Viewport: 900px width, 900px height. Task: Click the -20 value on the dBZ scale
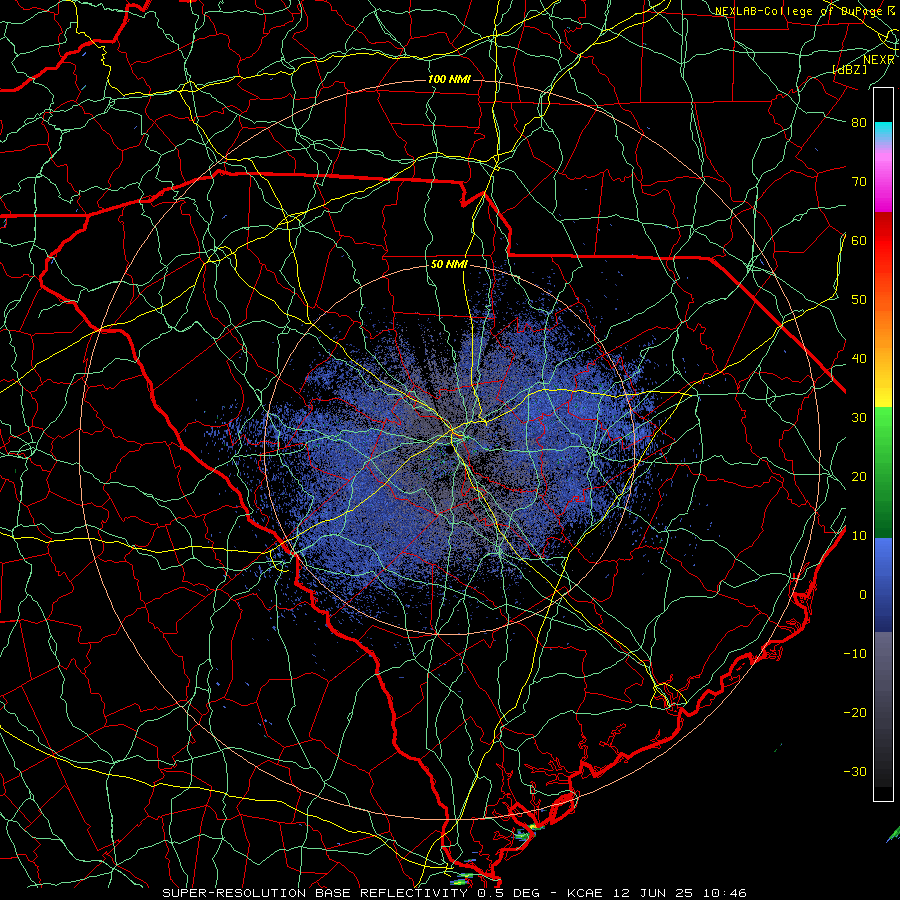[855, 712]
